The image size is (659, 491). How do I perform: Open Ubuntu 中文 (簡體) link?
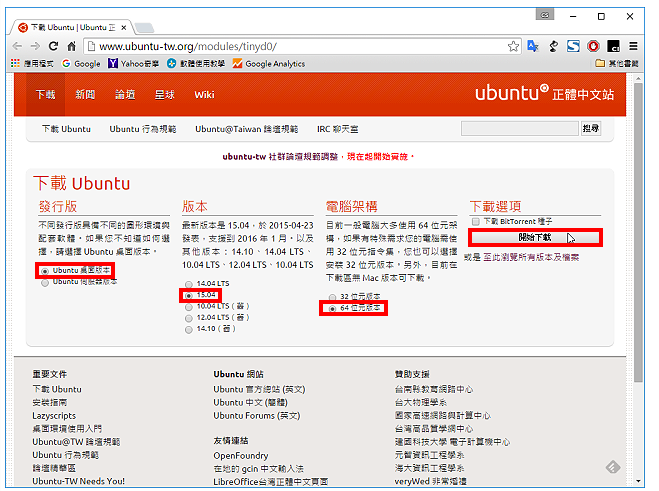click(x=250, y=402)
